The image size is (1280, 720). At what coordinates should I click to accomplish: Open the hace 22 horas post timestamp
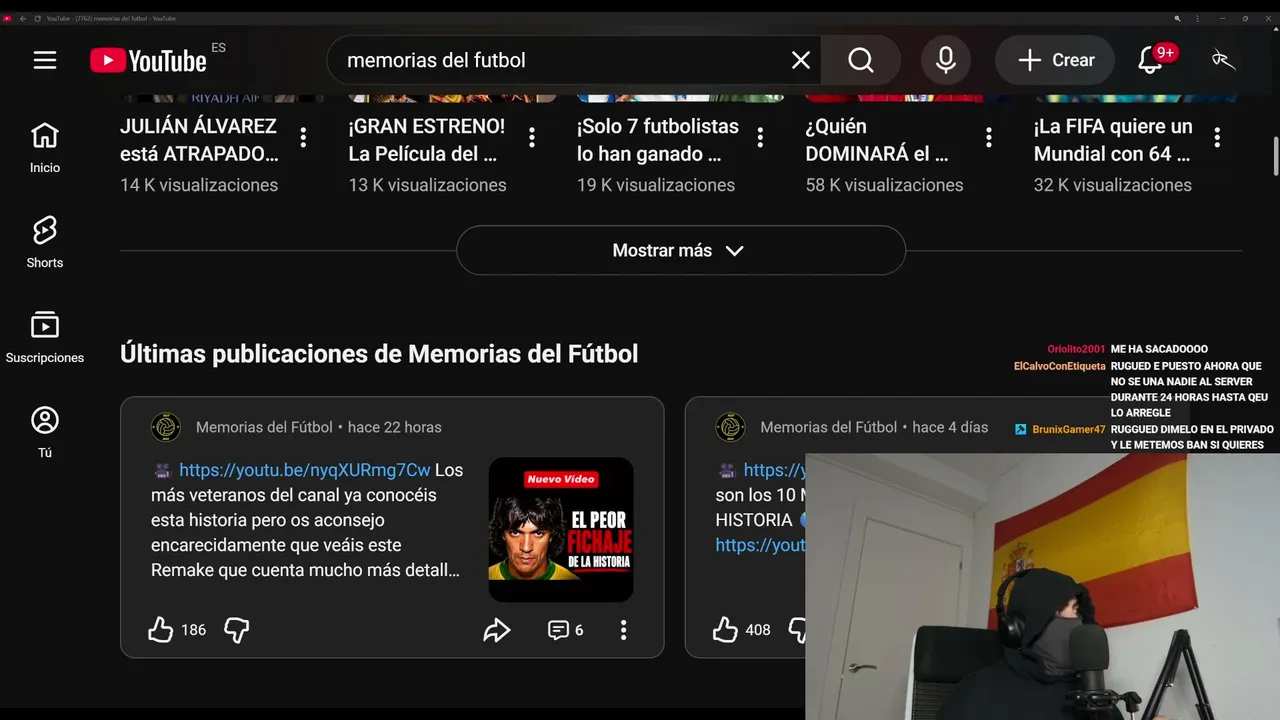click(x=395, y=427)
